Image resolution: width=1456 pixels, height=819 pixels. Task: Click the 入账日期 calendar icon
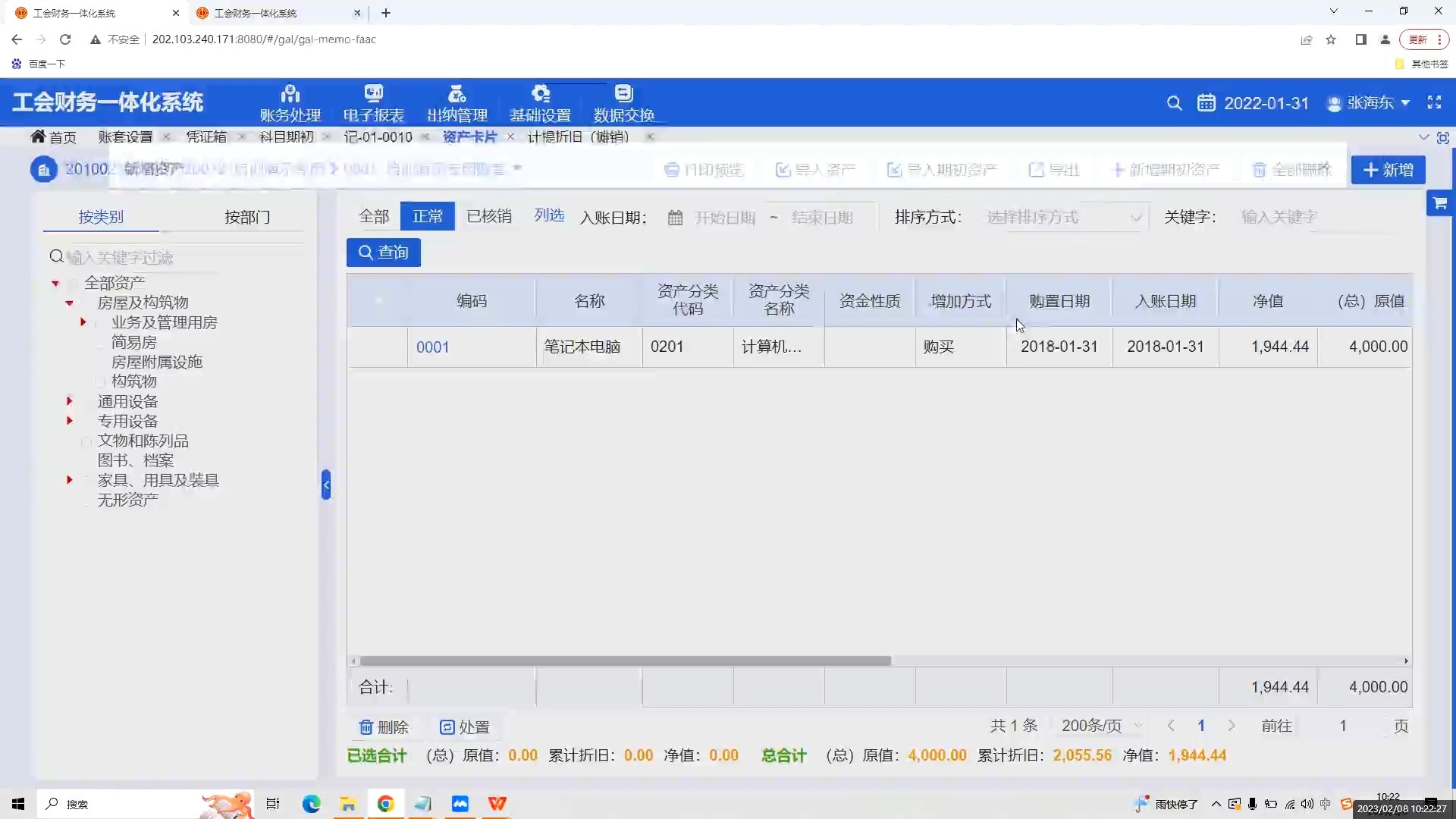(x=675, y=218)
